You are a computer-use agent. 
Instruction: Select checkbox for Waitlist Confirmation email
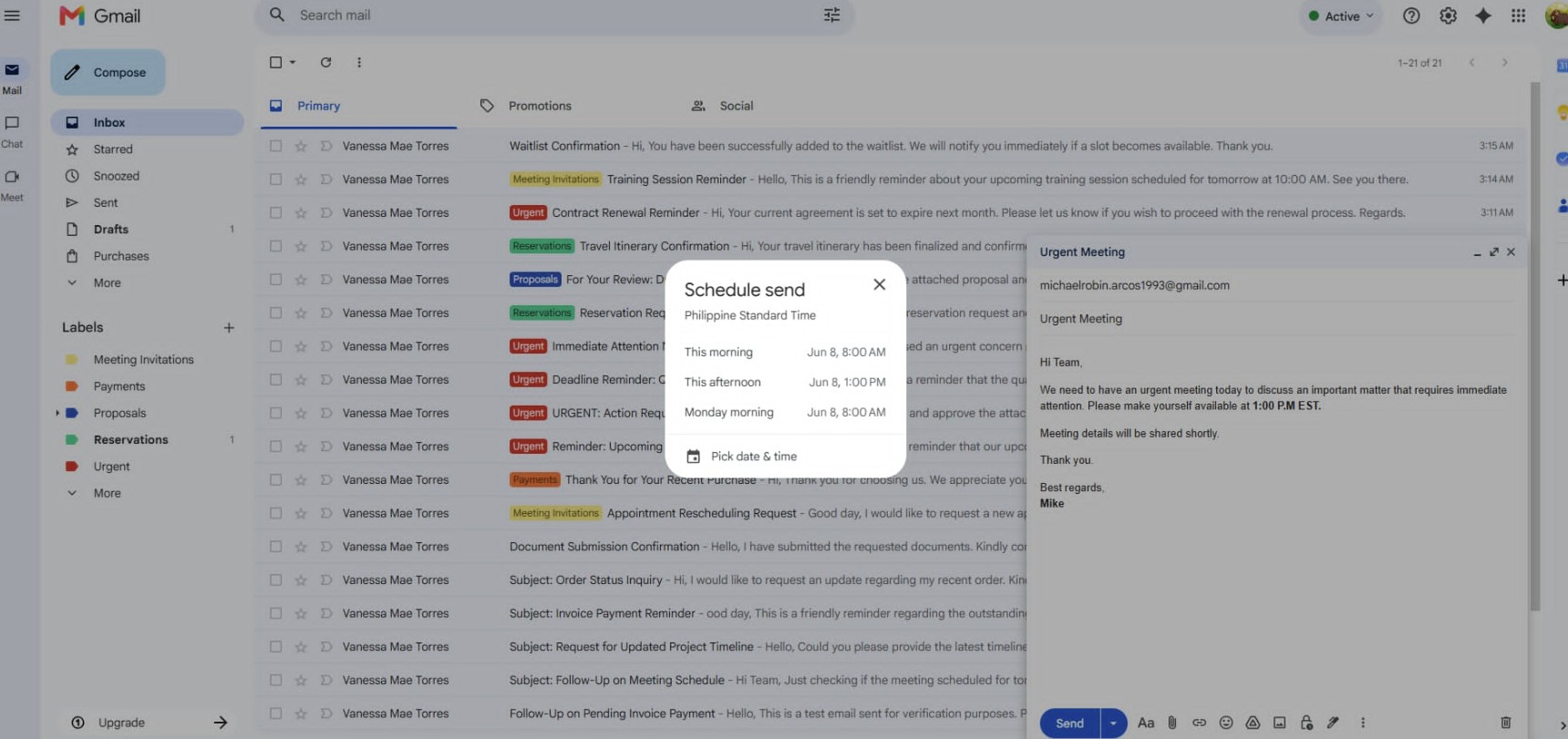pyautogui.click(x=275, y=146)
